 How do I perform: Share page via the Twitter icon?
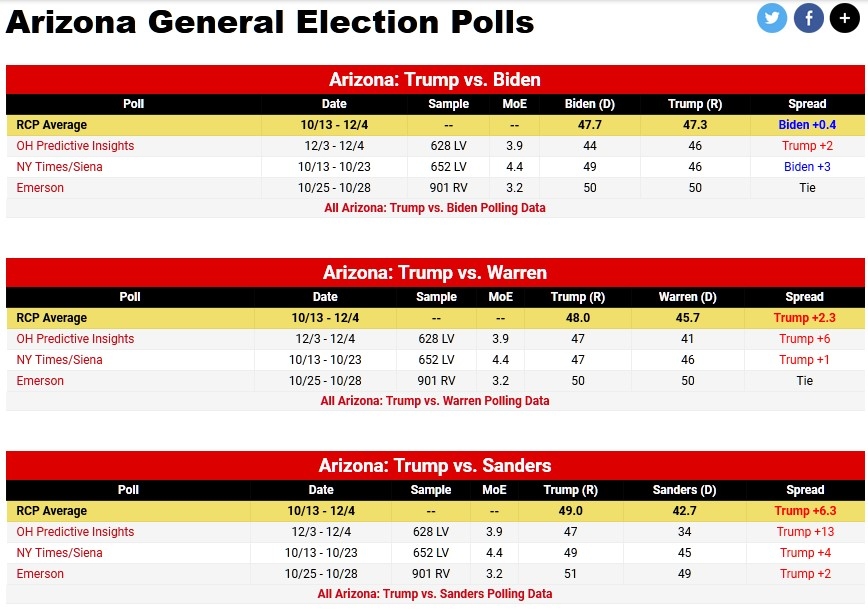point(772,18)
